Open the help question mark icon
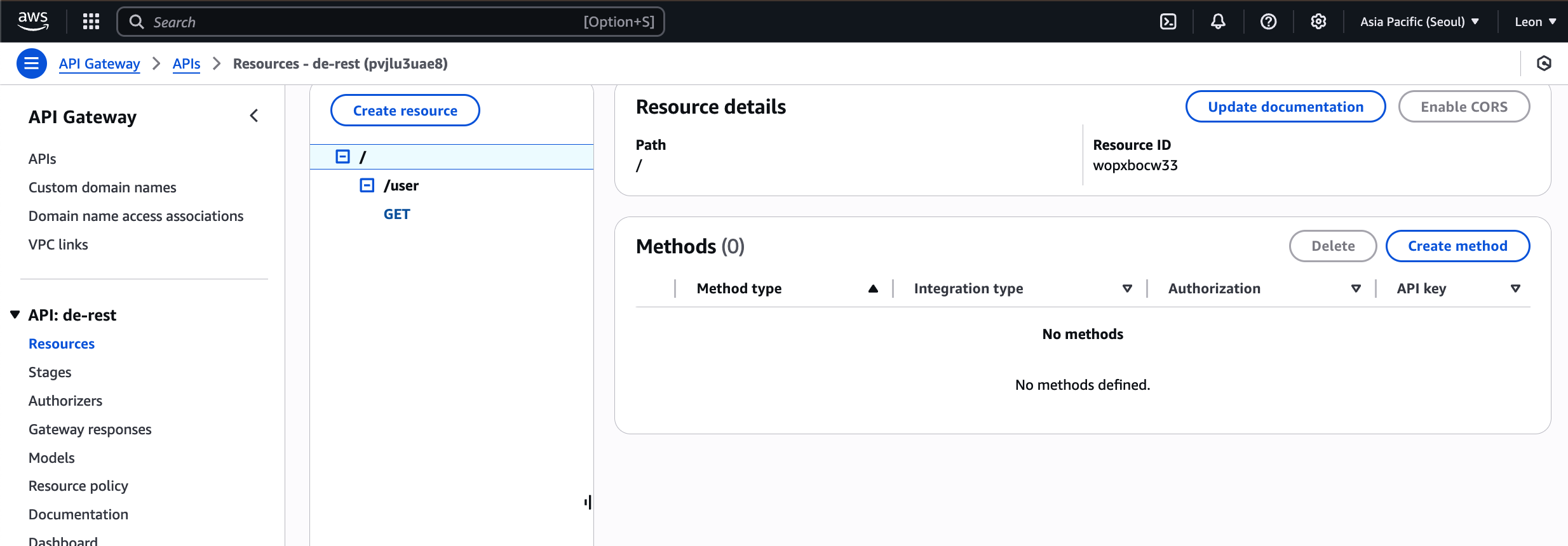The height and width of the screenshot is (546, 1568). point(1268,22)
